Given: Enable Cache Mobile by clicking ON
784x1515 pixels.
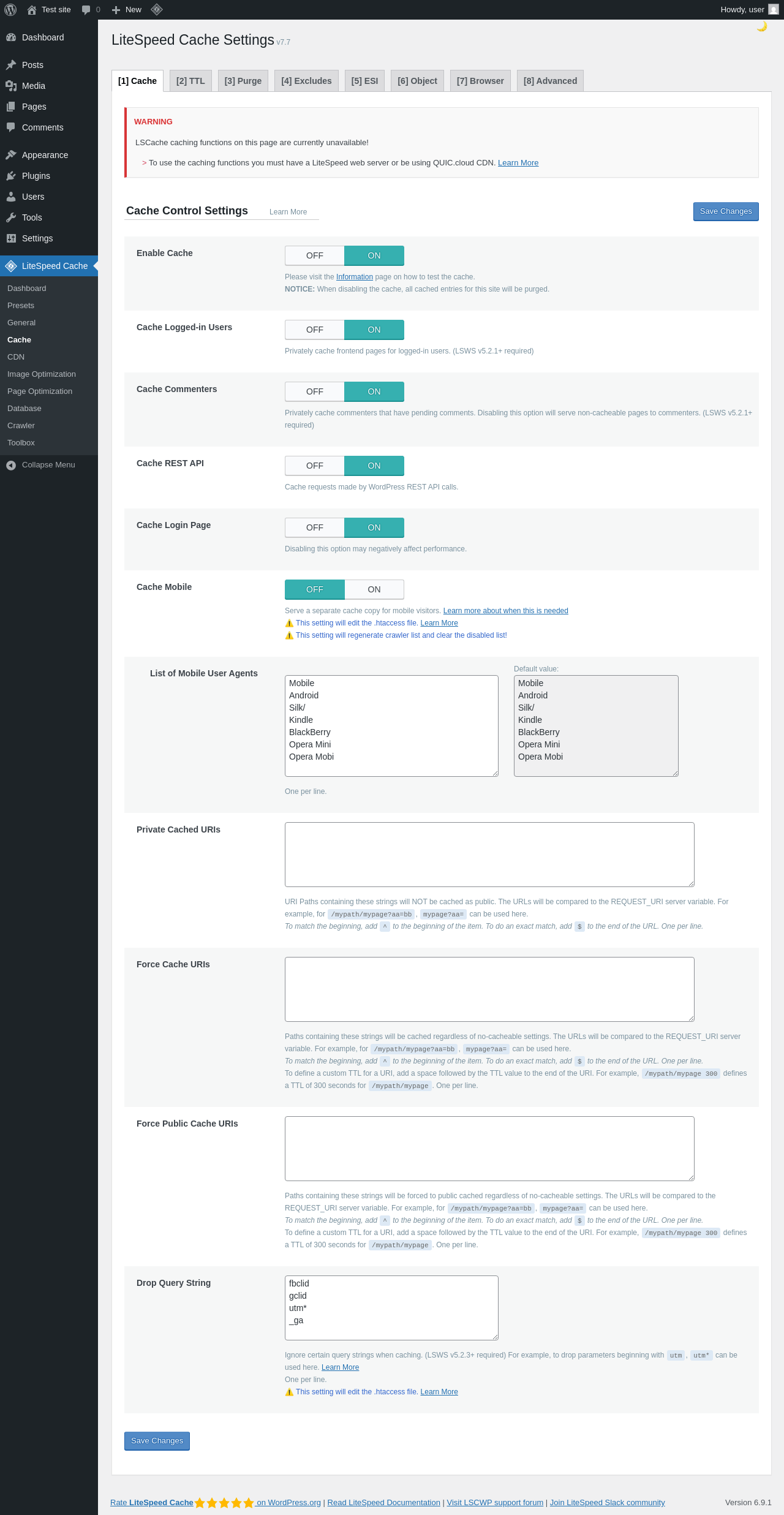Looking at the screenshot, I should pyautogui.click(x=374, y=589).
